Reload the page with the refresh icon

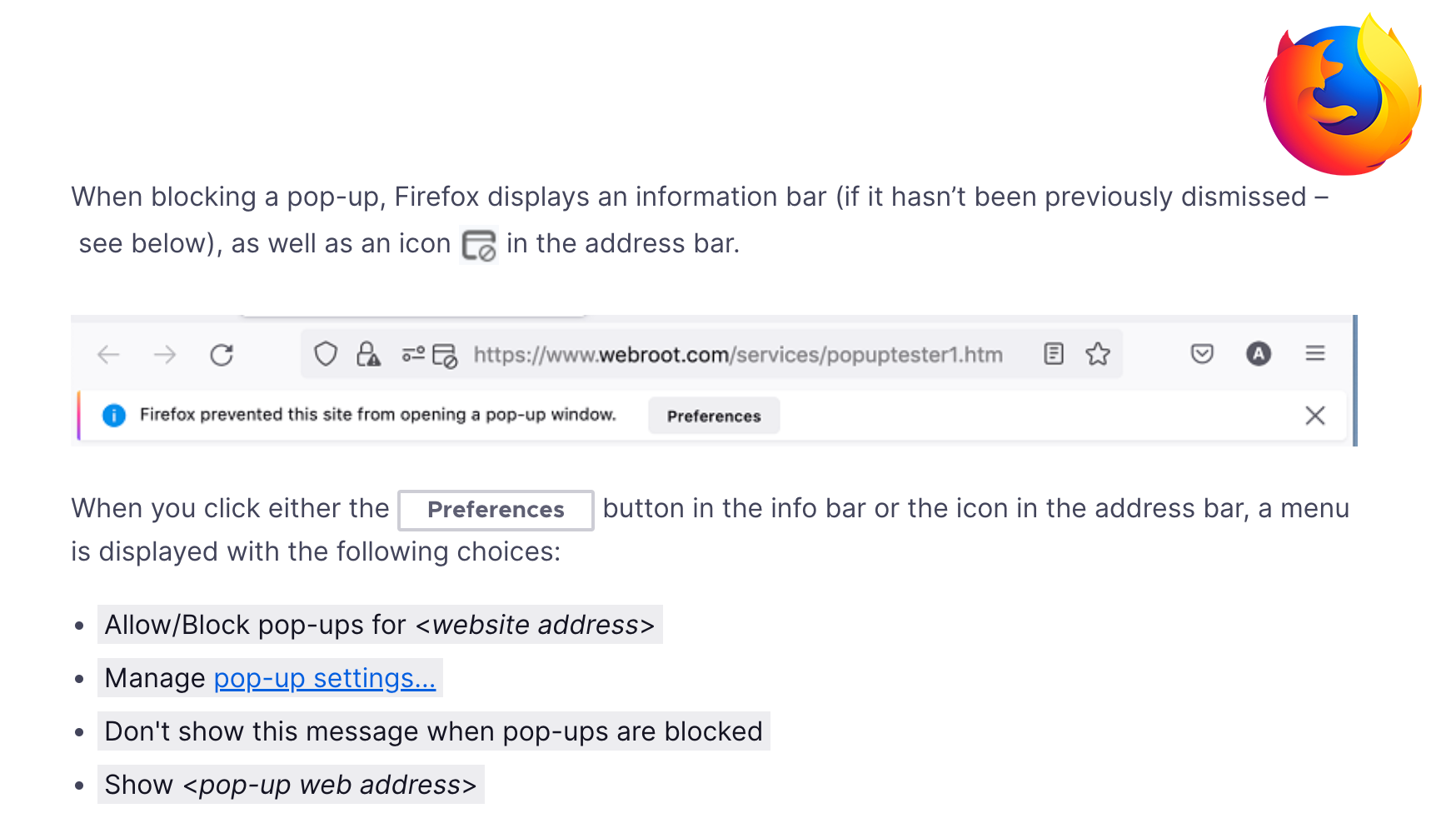pyautogui.click(x=222, y=355)
